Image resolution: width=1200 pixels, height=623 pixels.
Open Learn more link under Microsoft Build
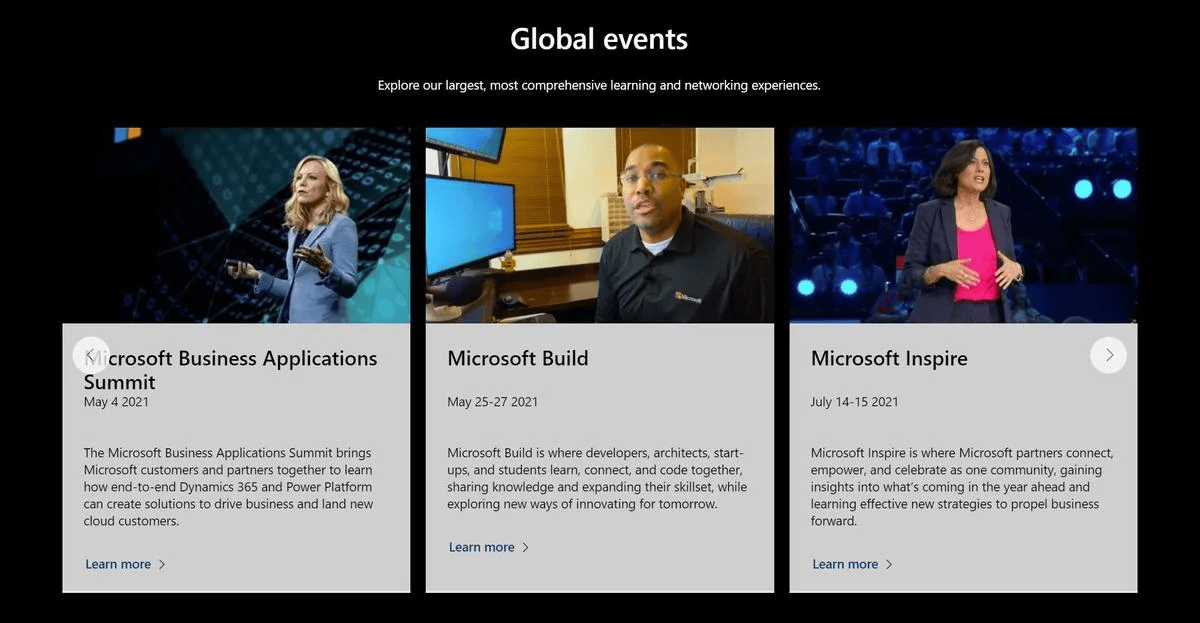coord(481,547)
